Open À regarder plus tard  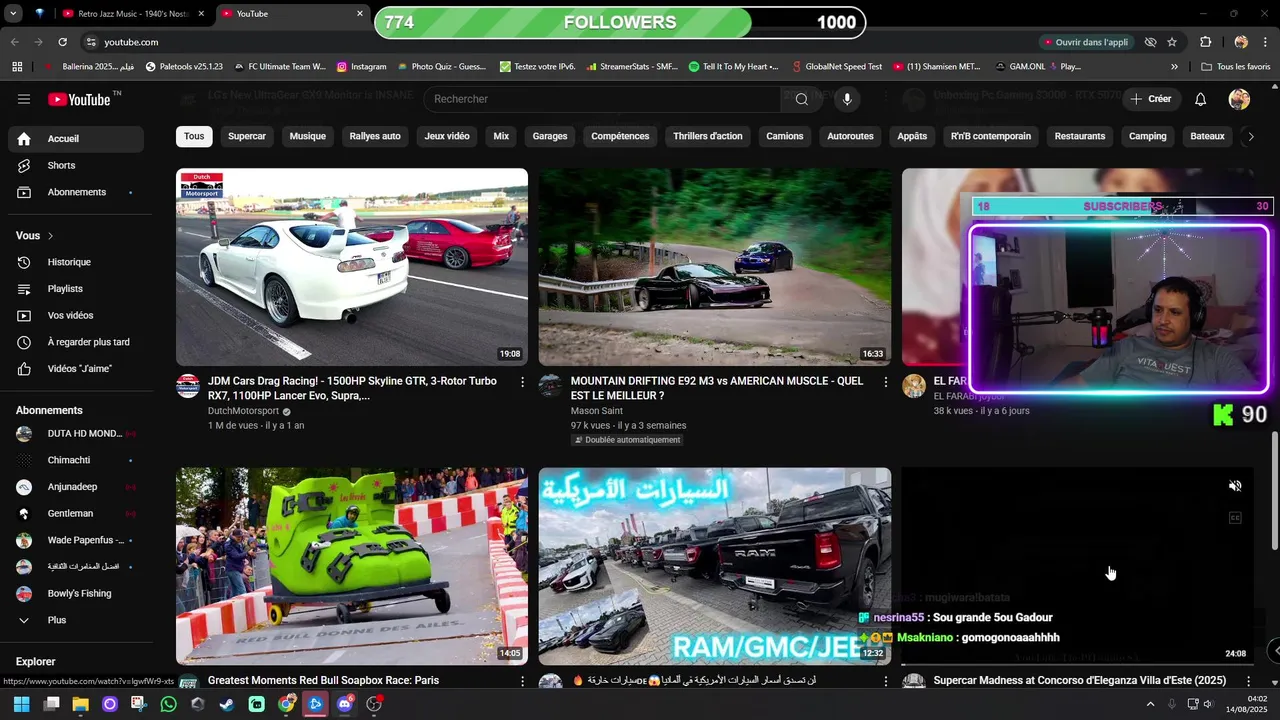[76, 342]
